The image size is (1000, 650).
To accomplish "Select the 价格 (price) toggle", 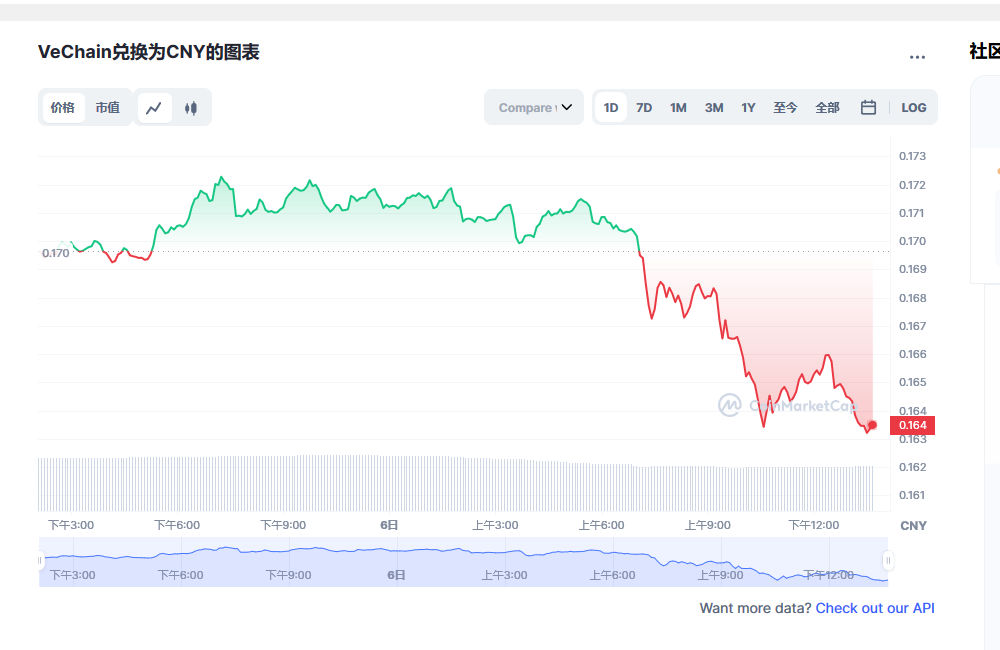I will (63, 107).
